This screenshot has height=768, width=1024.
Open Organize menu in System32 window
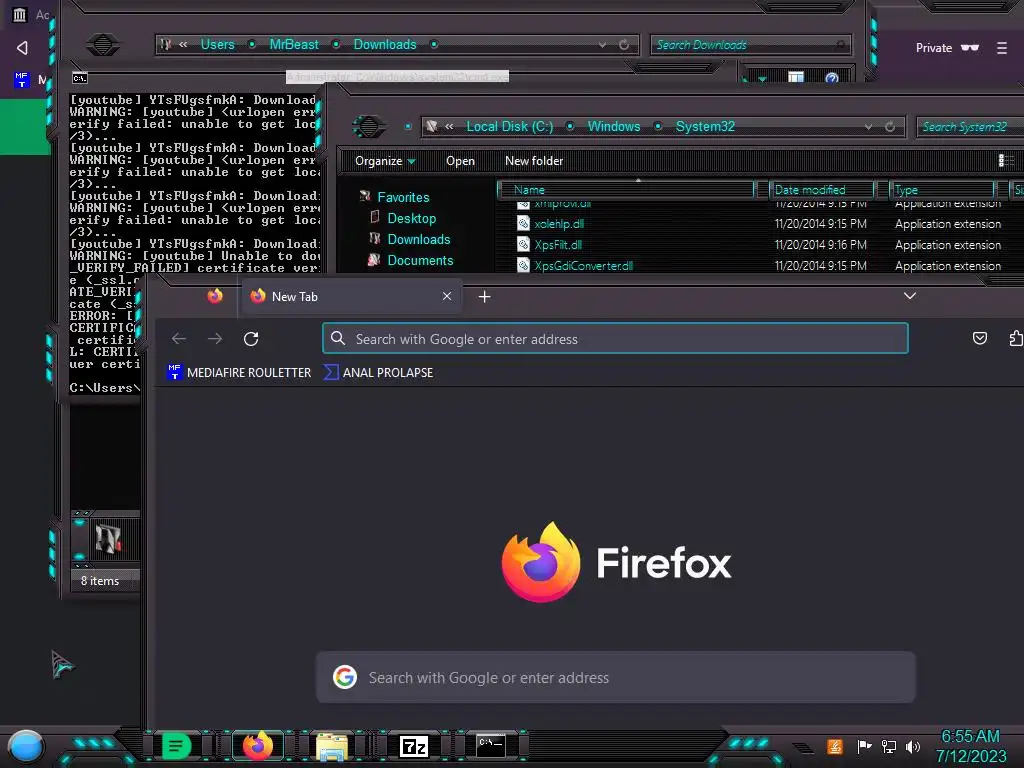pyautogui.click(x=385, y=161)
